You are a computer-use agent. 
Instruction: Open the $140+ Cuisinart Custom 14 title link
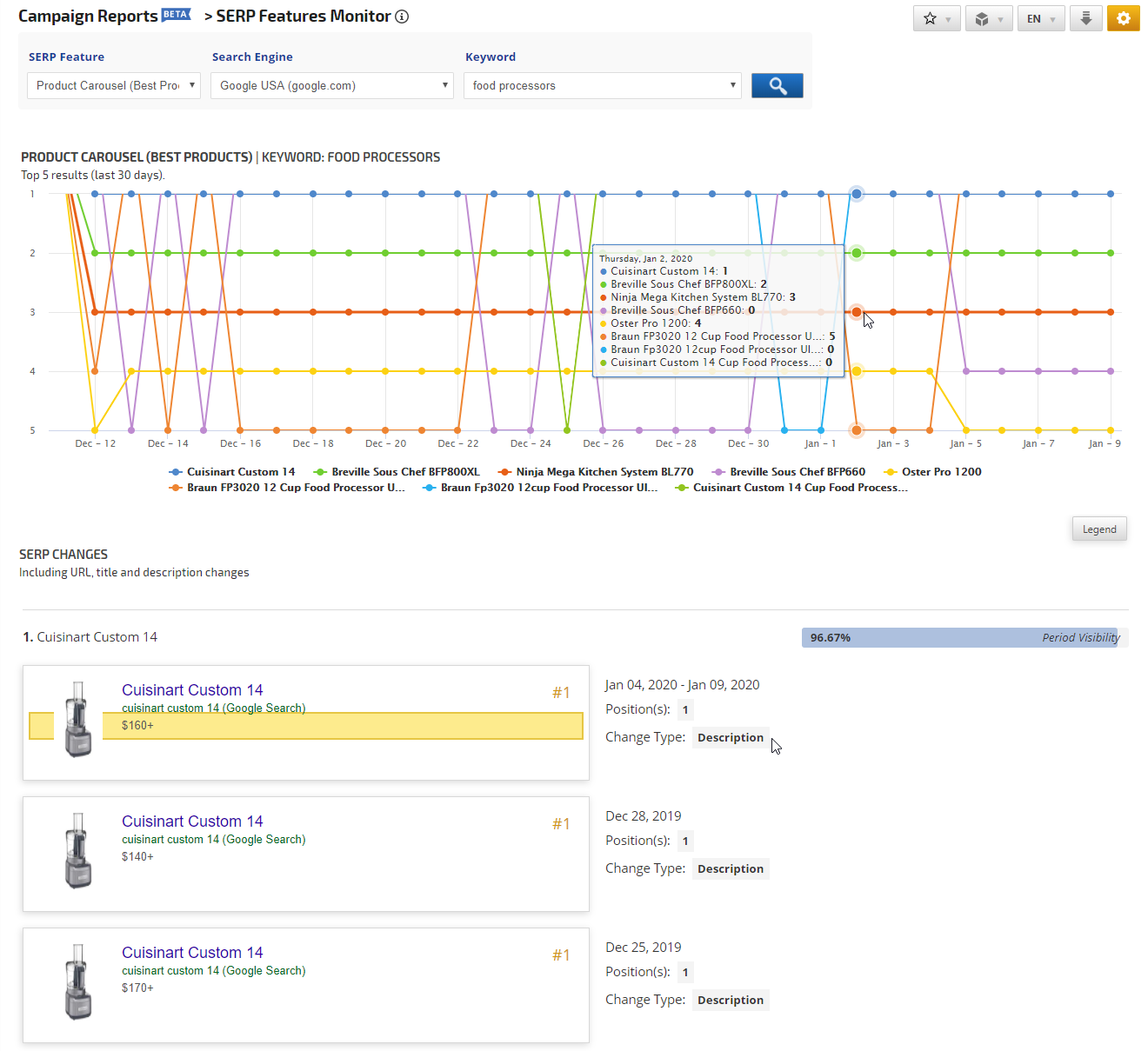click(x=192, y=822)
